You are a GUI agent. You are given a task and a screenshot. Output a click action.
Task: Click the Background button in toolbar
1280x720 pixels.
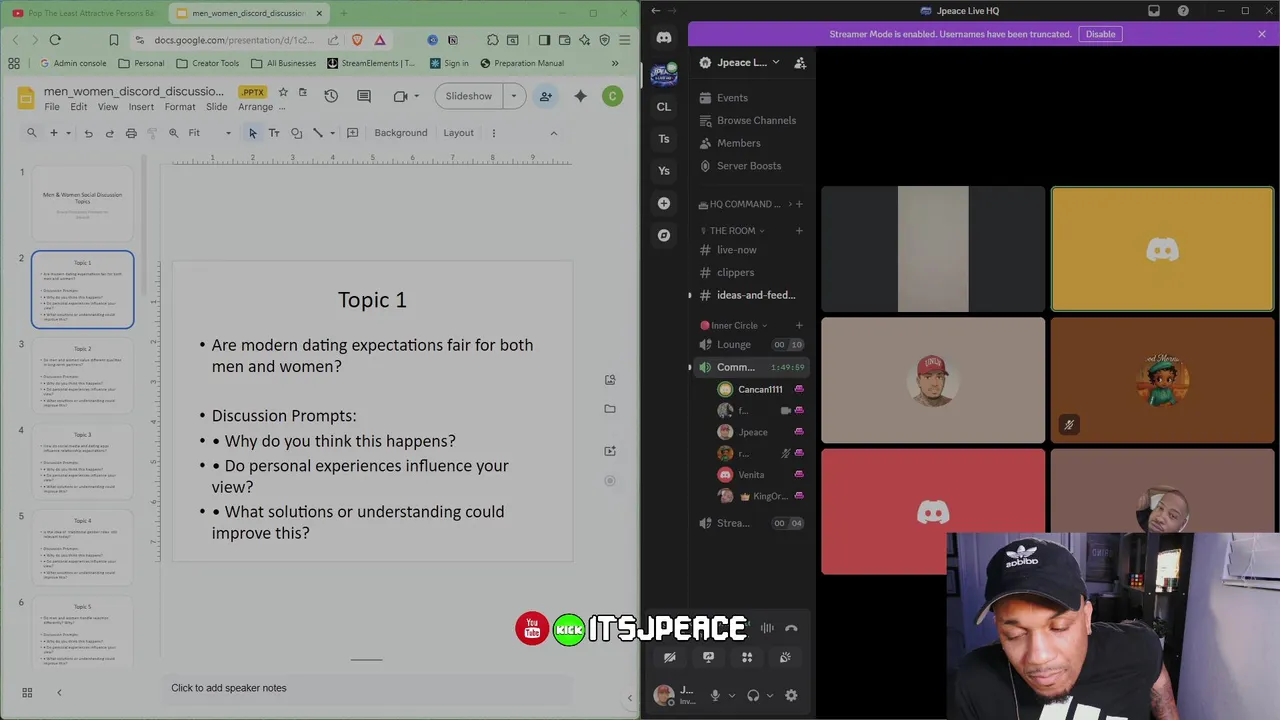pos(400,133)
